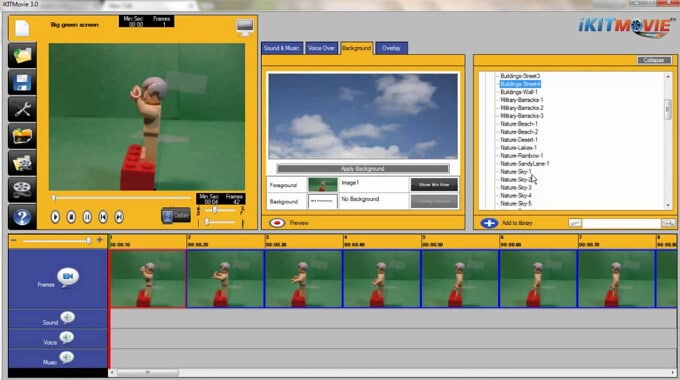Toggle the Voice track speaker icon
Viewport: 680px width, 380px height.
pyautogui.click(x=66, y=337)
